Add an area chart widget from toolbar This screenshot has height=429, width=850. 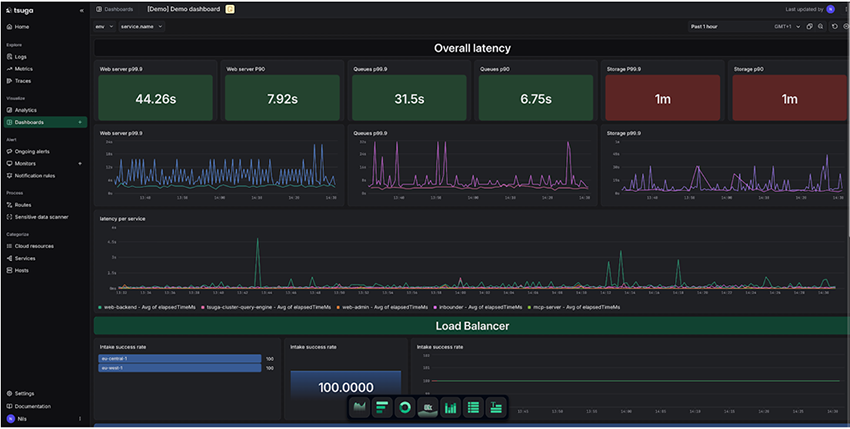click(x=360, y=408)
